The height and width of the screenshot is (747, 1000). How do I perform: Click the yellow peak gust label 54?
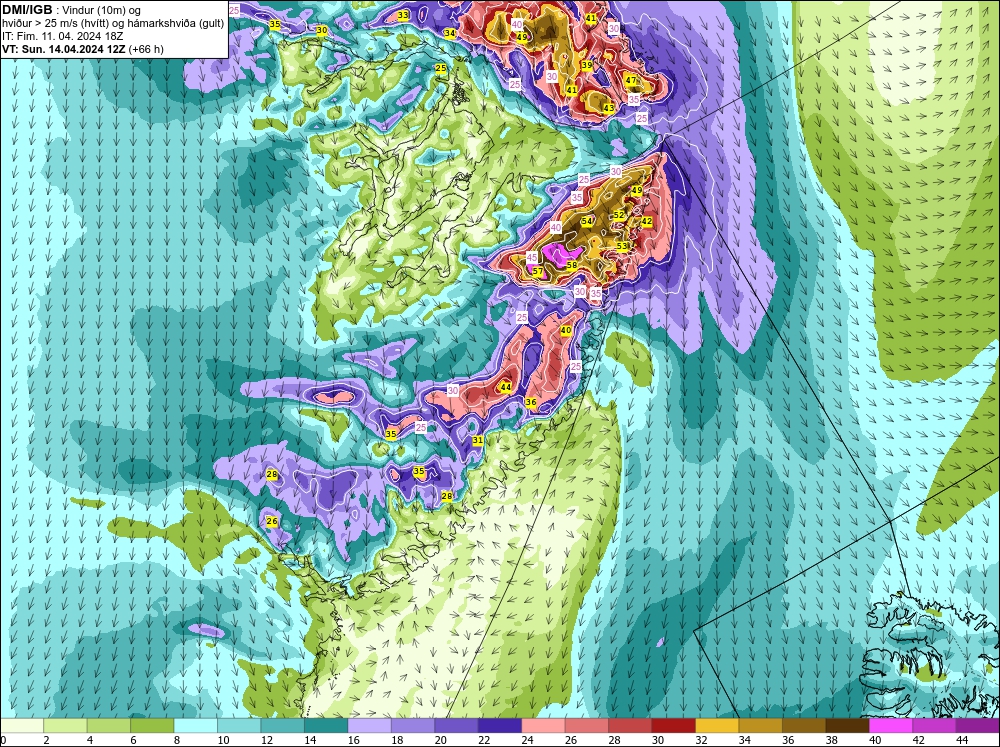587,221
